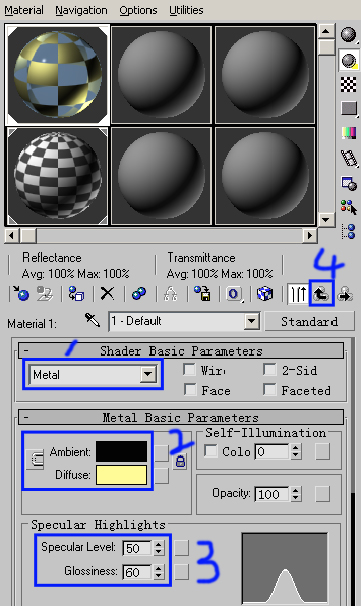The height and width of the screenshot is (606, 361).
Task: Click Sample UV Tiling icon
Action: (349, 108)
